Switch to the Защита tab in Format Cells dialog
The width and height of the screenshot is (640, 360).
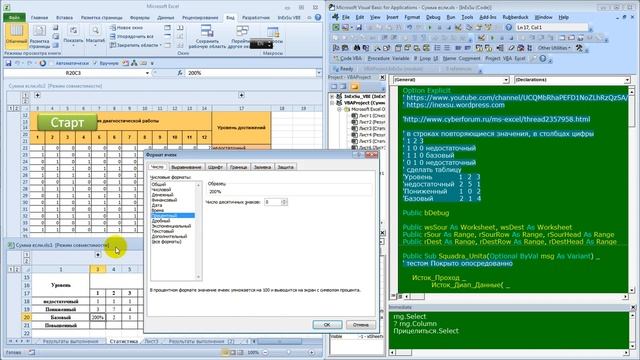(285, 167)
